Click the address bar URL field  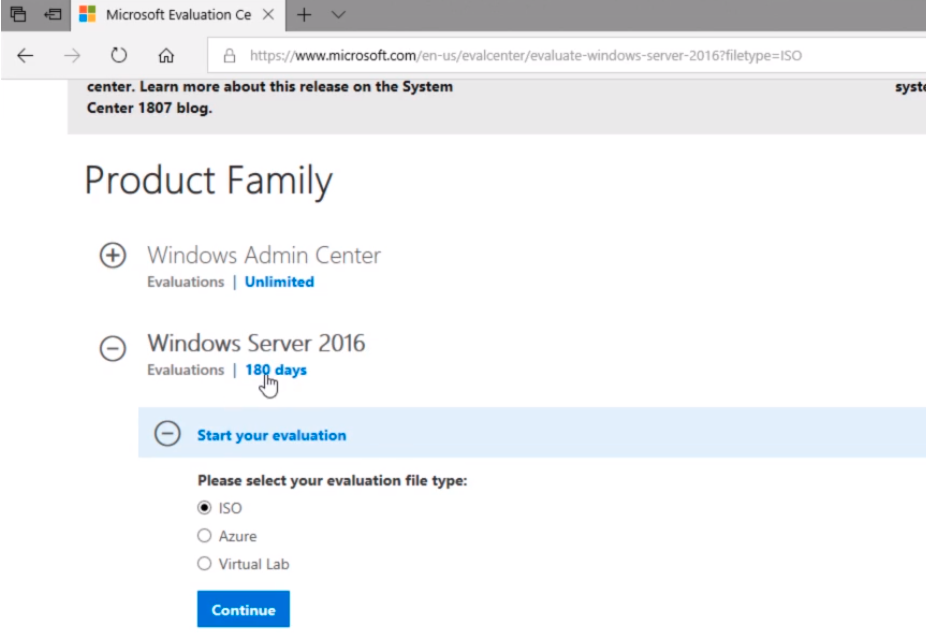click(x=567, y=55)
